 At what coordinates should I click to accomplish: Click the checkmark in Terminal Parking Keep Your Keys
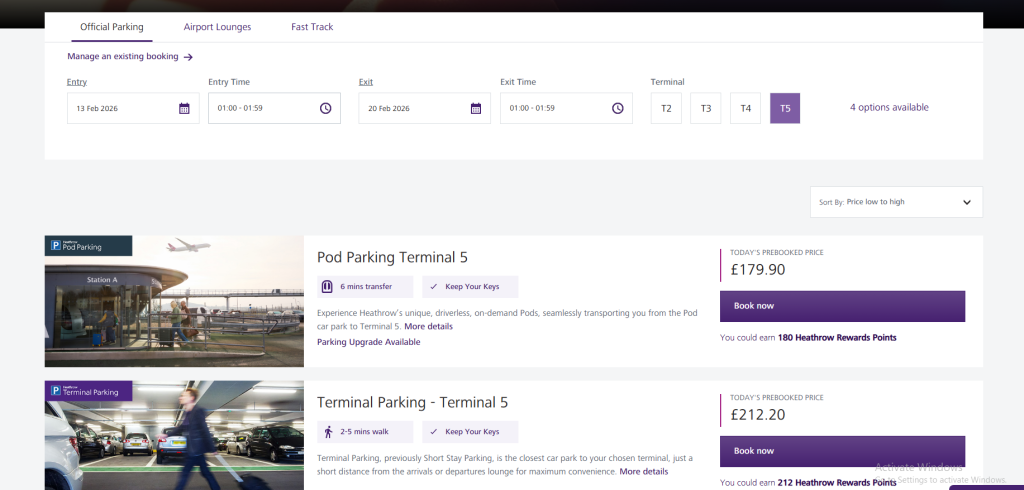434,432
